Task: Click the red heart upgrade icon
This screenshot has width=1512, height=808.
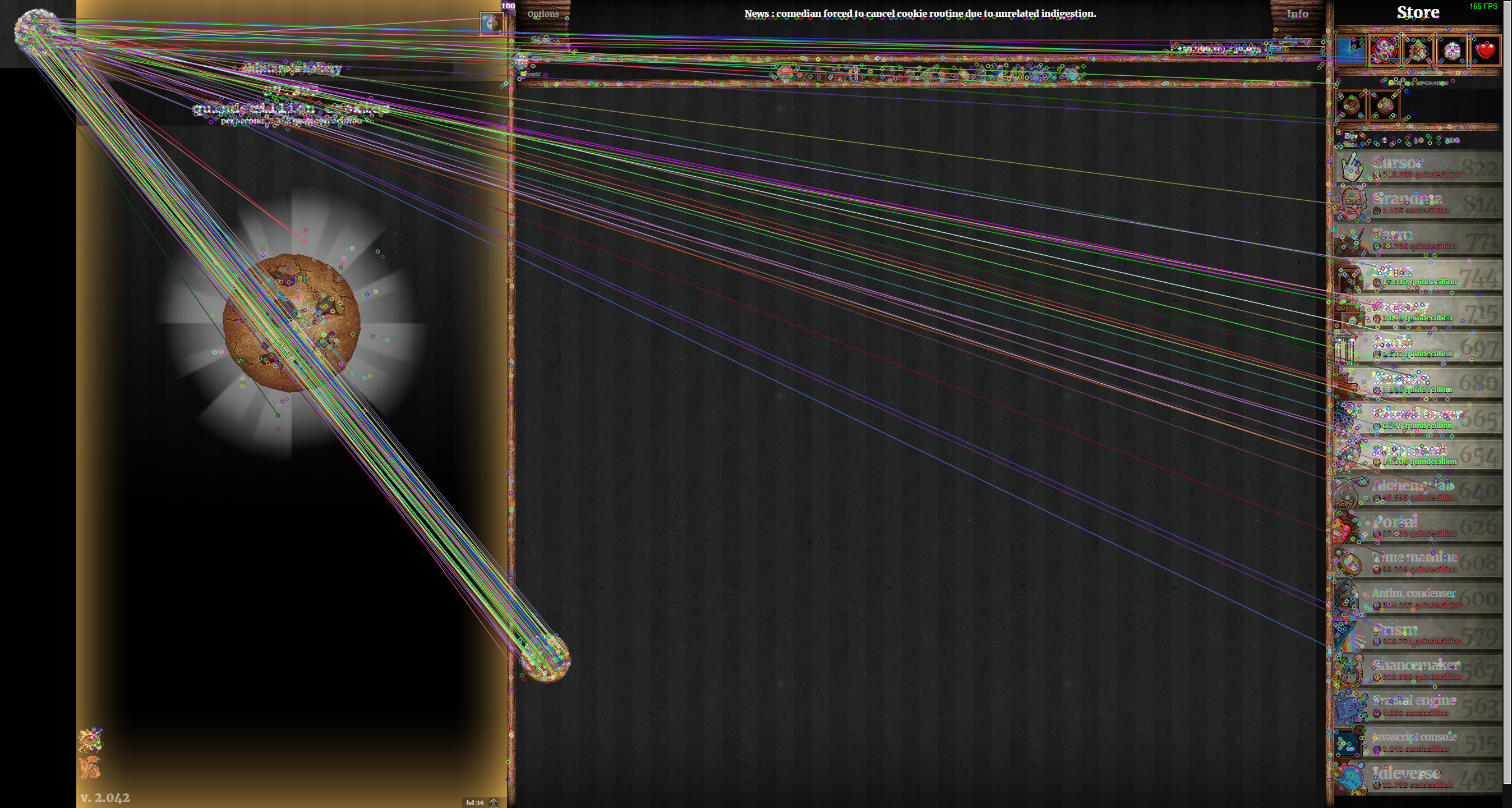Action: click(1485, 50)
